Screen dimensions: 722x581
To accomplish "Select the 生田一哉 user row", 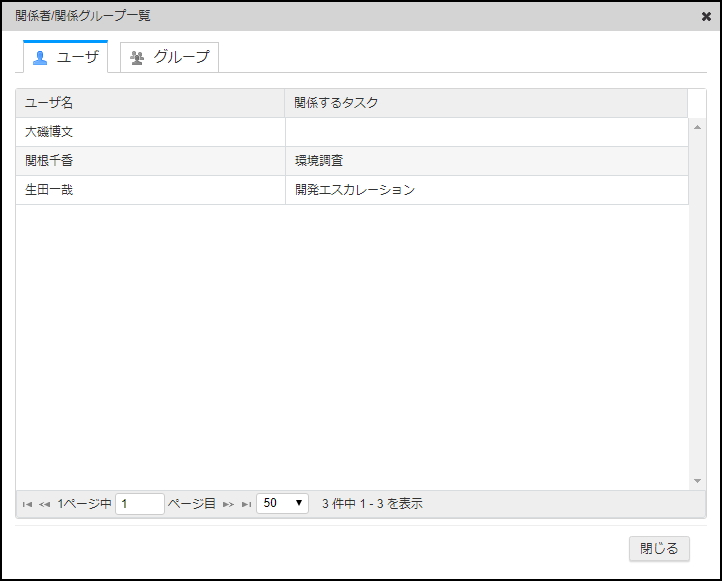I will click(150, 190).
